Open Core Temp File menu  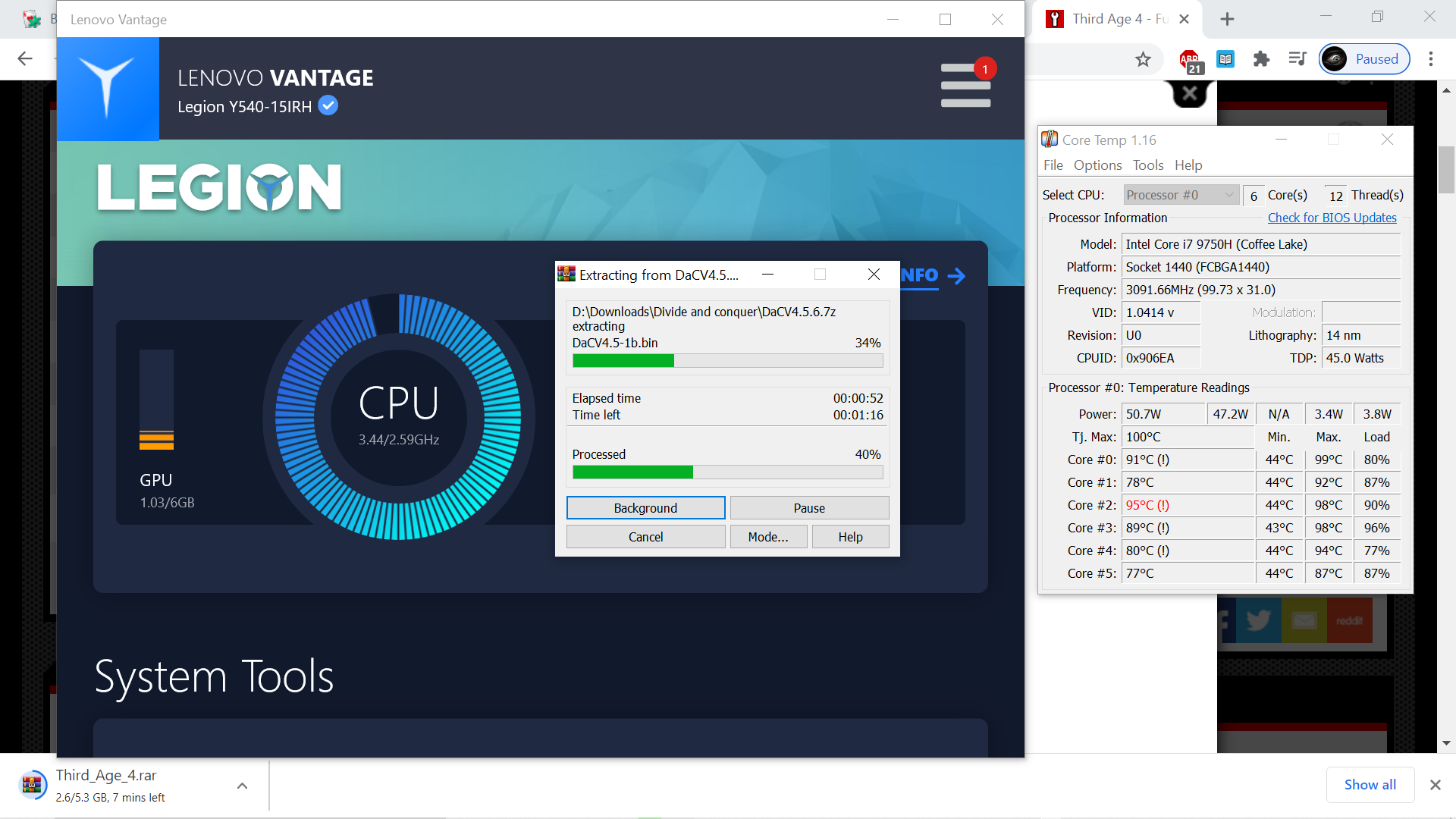(x=1053, y=165)
